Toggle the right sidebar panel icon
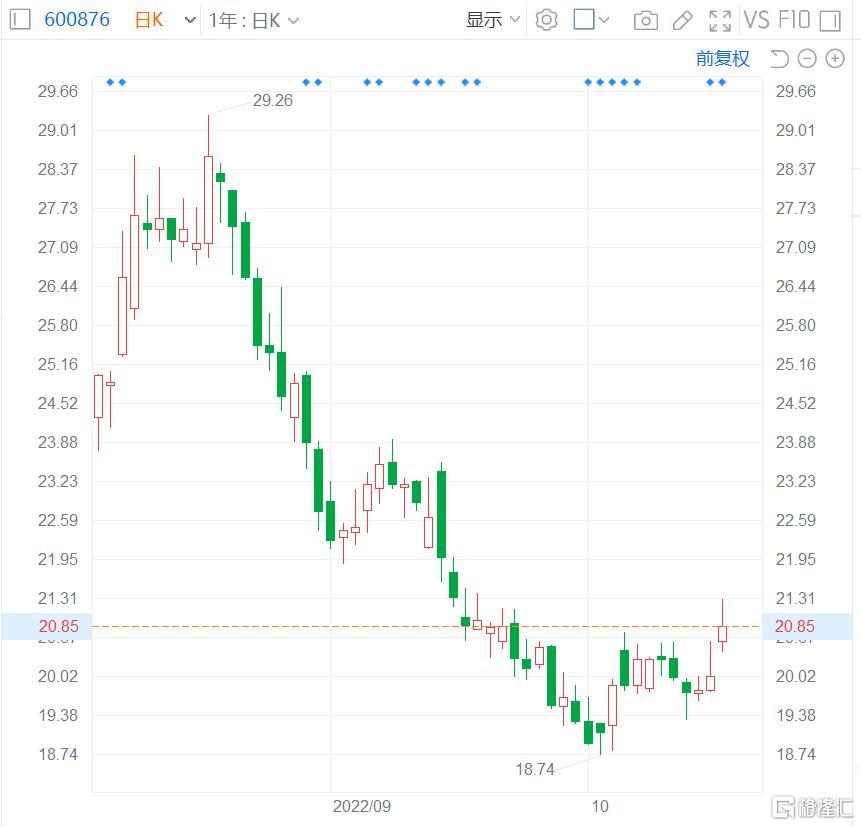This screenshot has height=827, width=861. (x=830, y=21)
